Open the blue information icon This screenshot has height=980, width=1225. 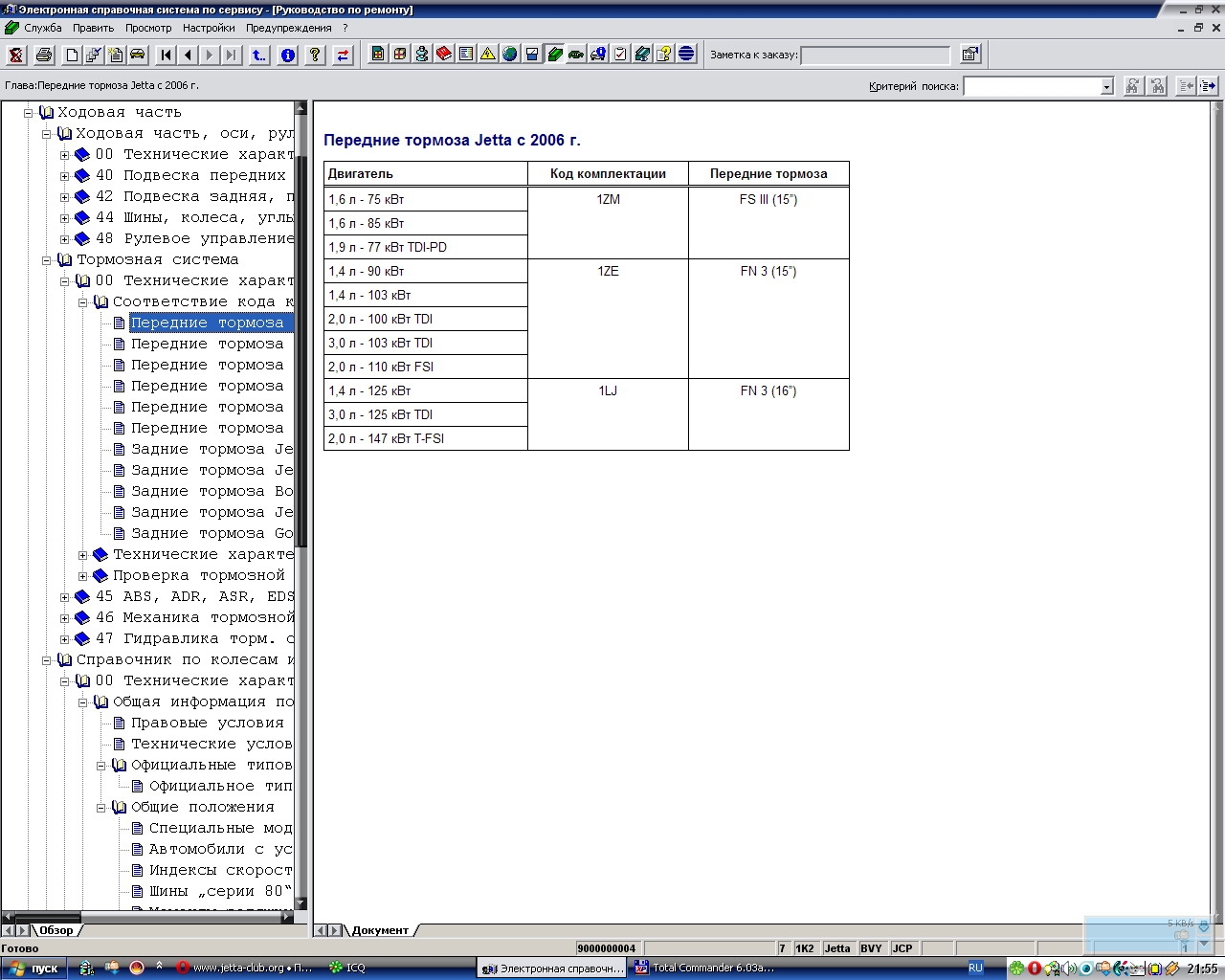pos(287,55)
